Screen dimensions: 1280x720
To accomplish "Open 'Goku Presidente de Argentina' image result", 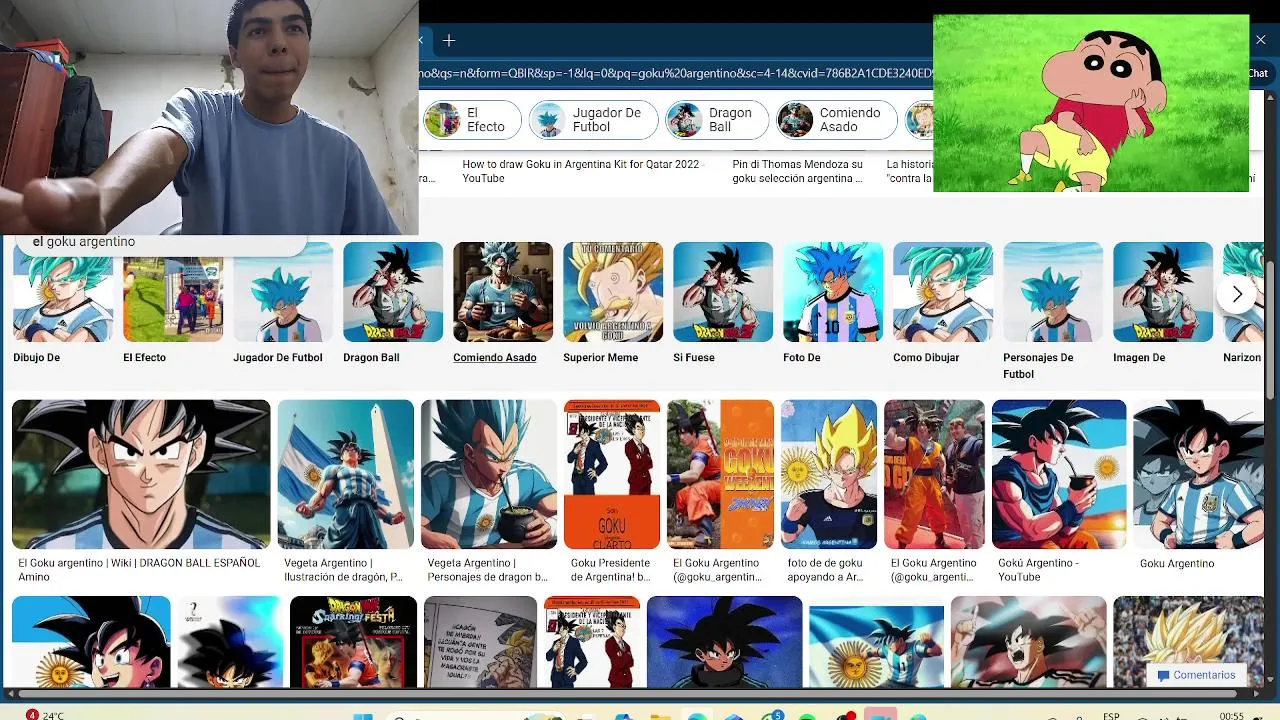I will tap(612, 474).
